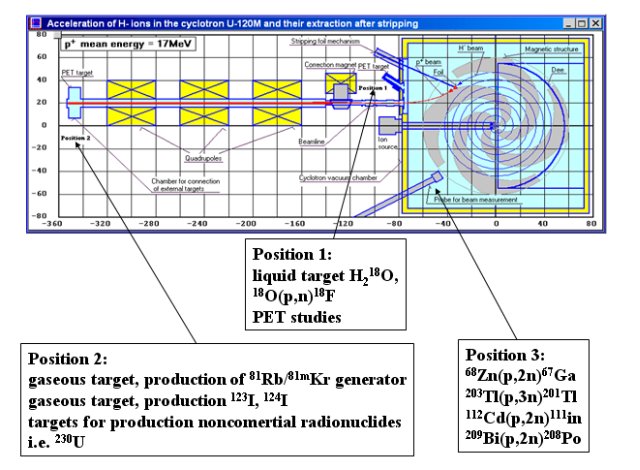
Task: Click the application icon in the title bar
Action: [x=36, y=23]
